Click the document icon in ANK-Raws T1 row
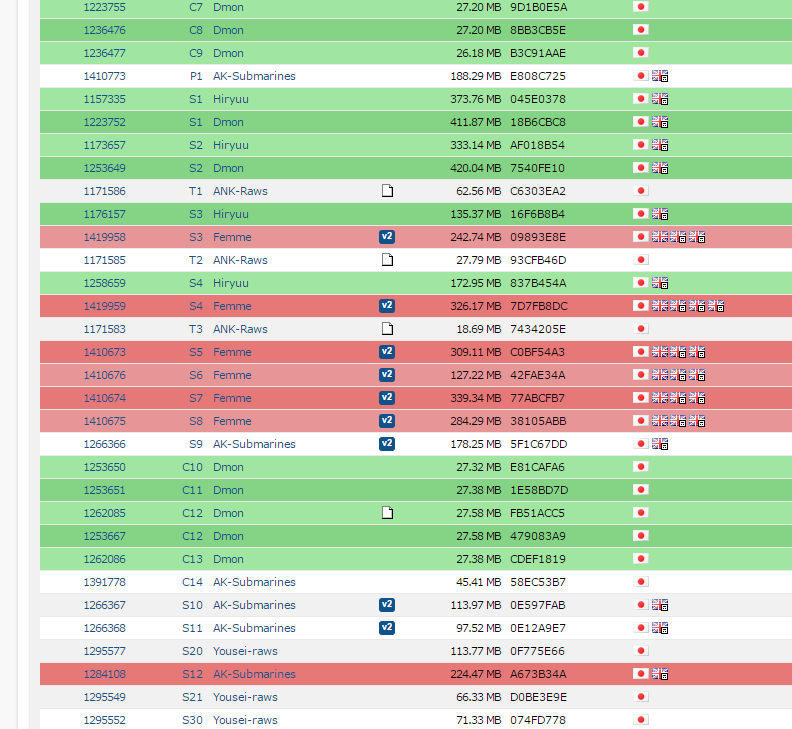Viewport: 792px width, 729px height. click(387, 191)
